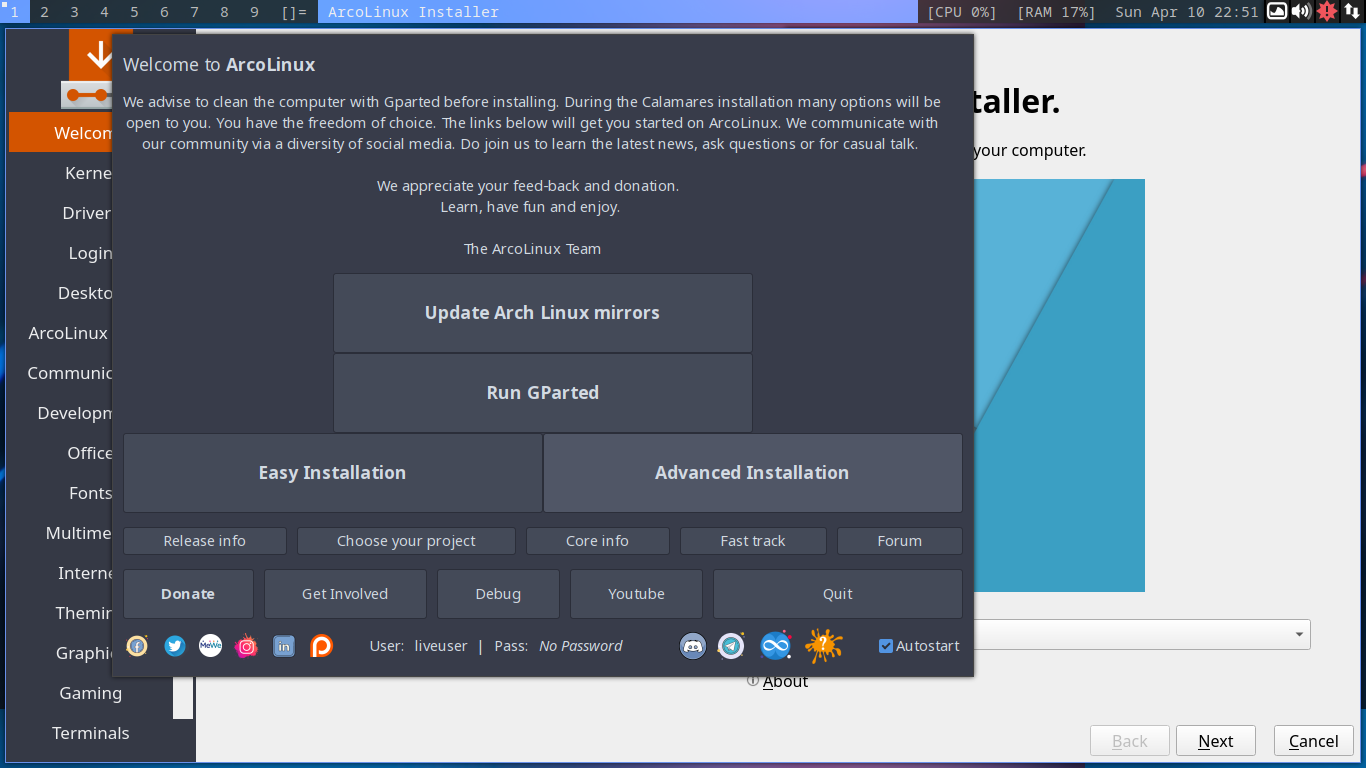Click the blue infinity logo icon
The height and width of the screenshot is (768, 1366).
tap(776, 646)
